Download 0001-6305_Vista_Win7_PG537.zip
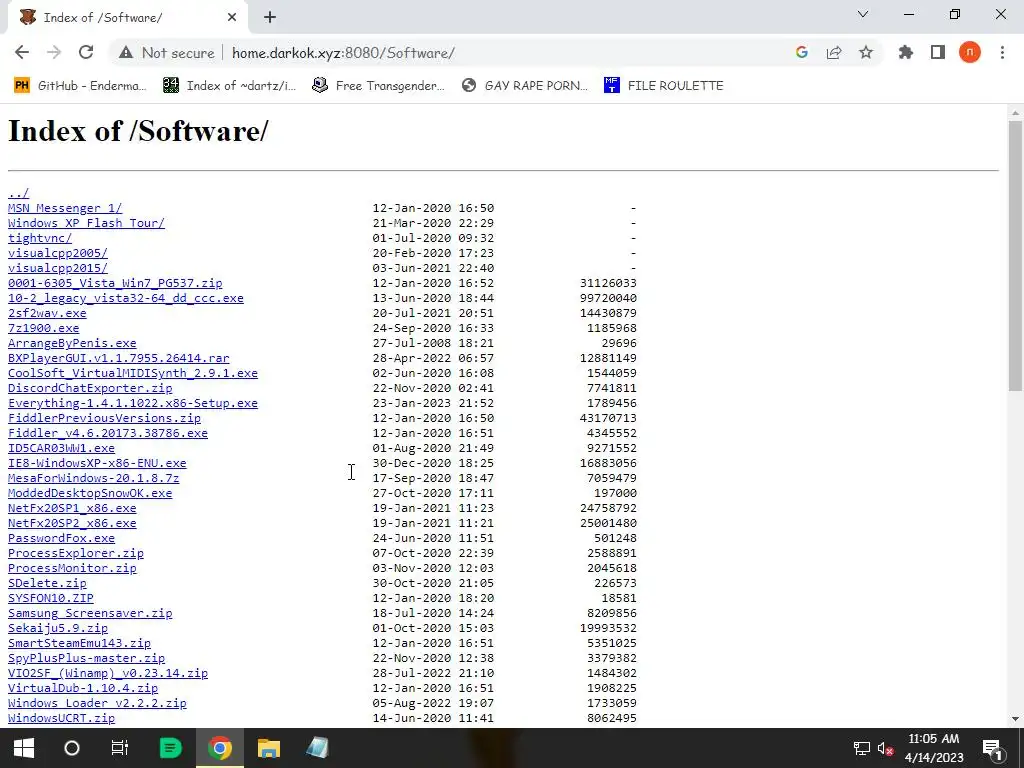 (x=115, y=283)
